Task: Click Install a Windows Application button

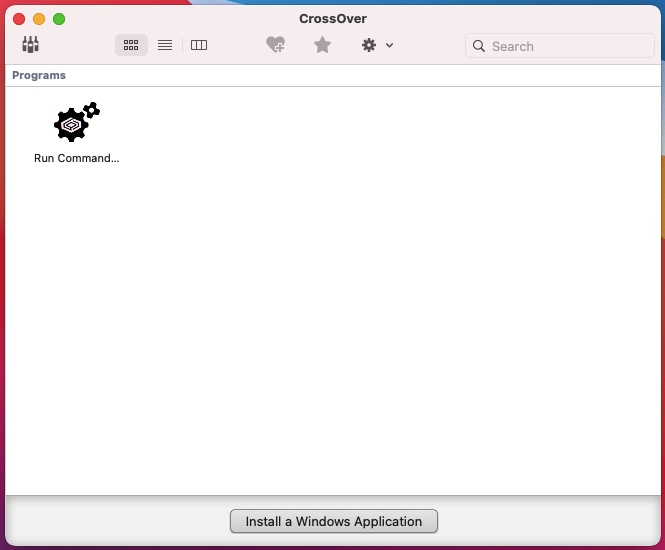Action: click(334, 521)
